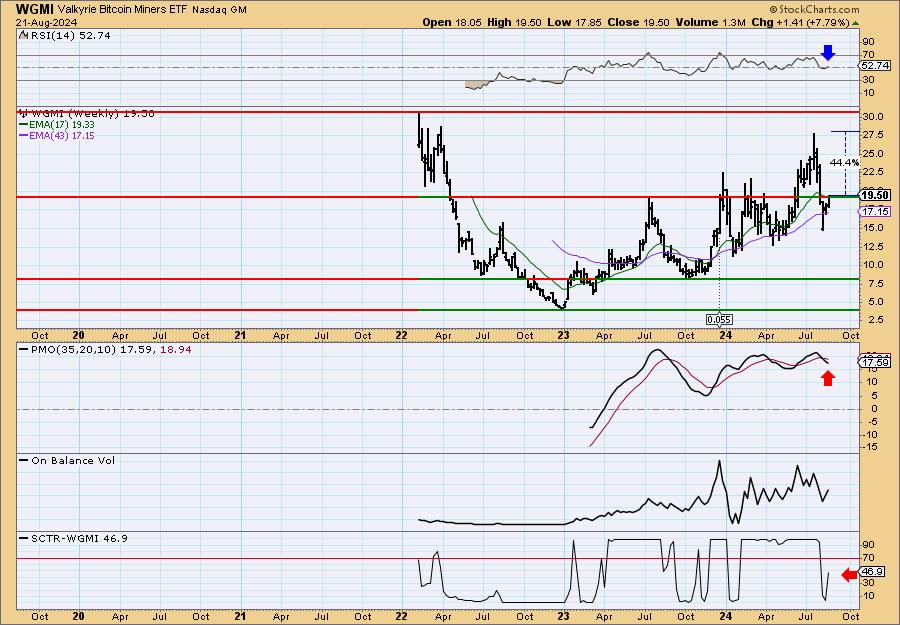
Task: Click the 30.0 price axis label
Action: click(x=873, y=117)
